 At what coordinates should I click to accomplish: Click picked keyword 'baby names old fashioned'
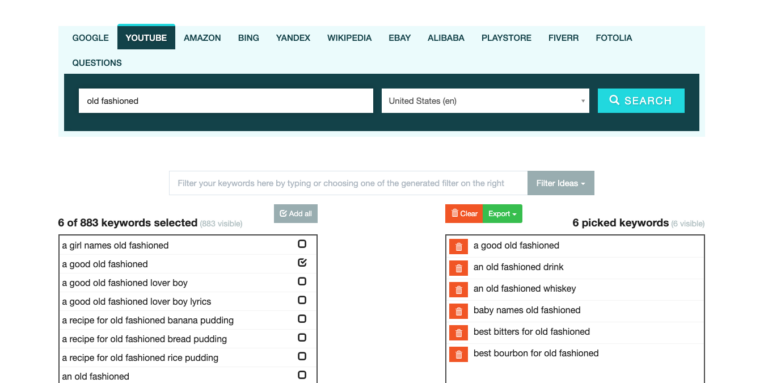(x=527, y=310)
